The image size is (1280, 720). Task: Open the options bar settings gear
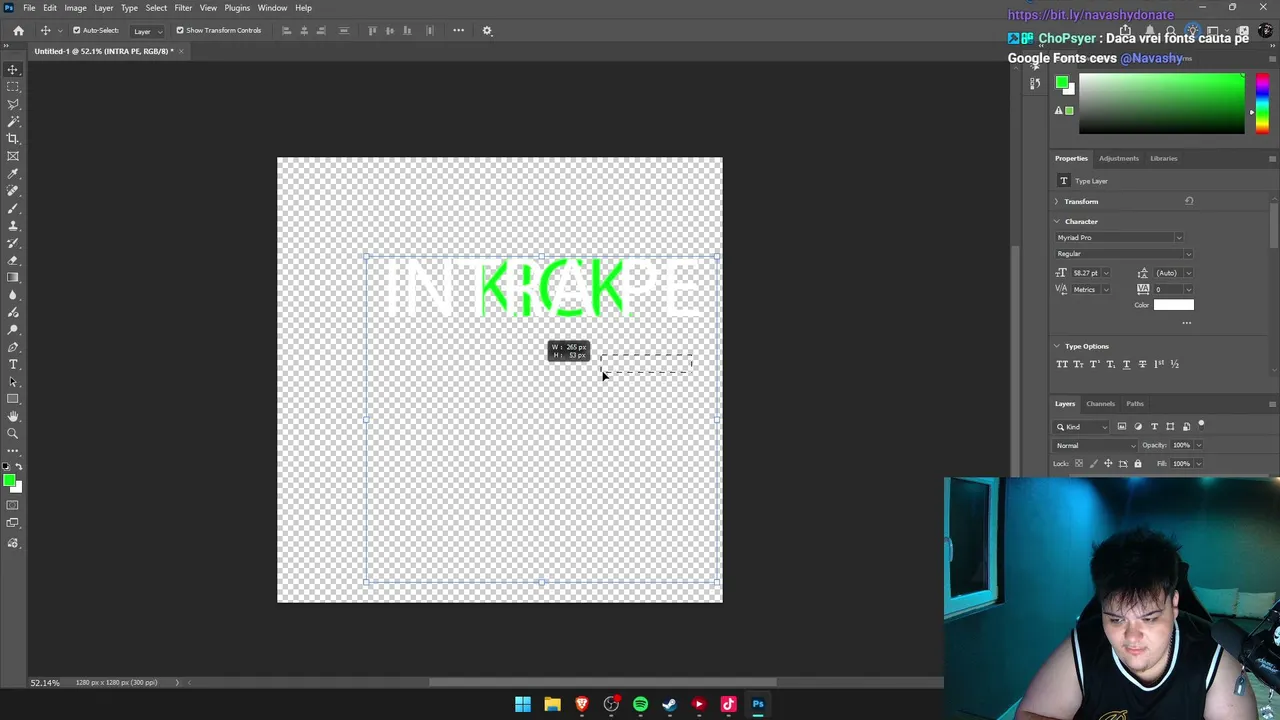(x=487, y=30)
